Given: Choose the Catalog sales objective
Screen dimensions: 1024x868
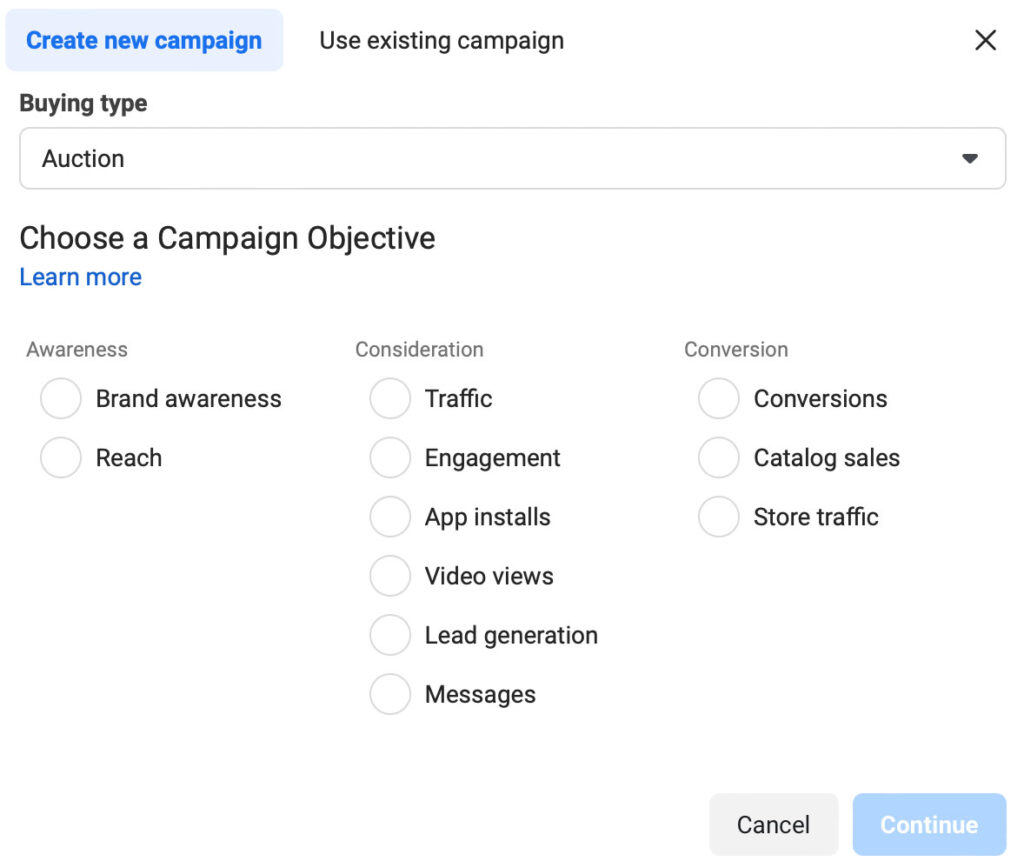Looking at the screenshot, I should pos(718,457).
